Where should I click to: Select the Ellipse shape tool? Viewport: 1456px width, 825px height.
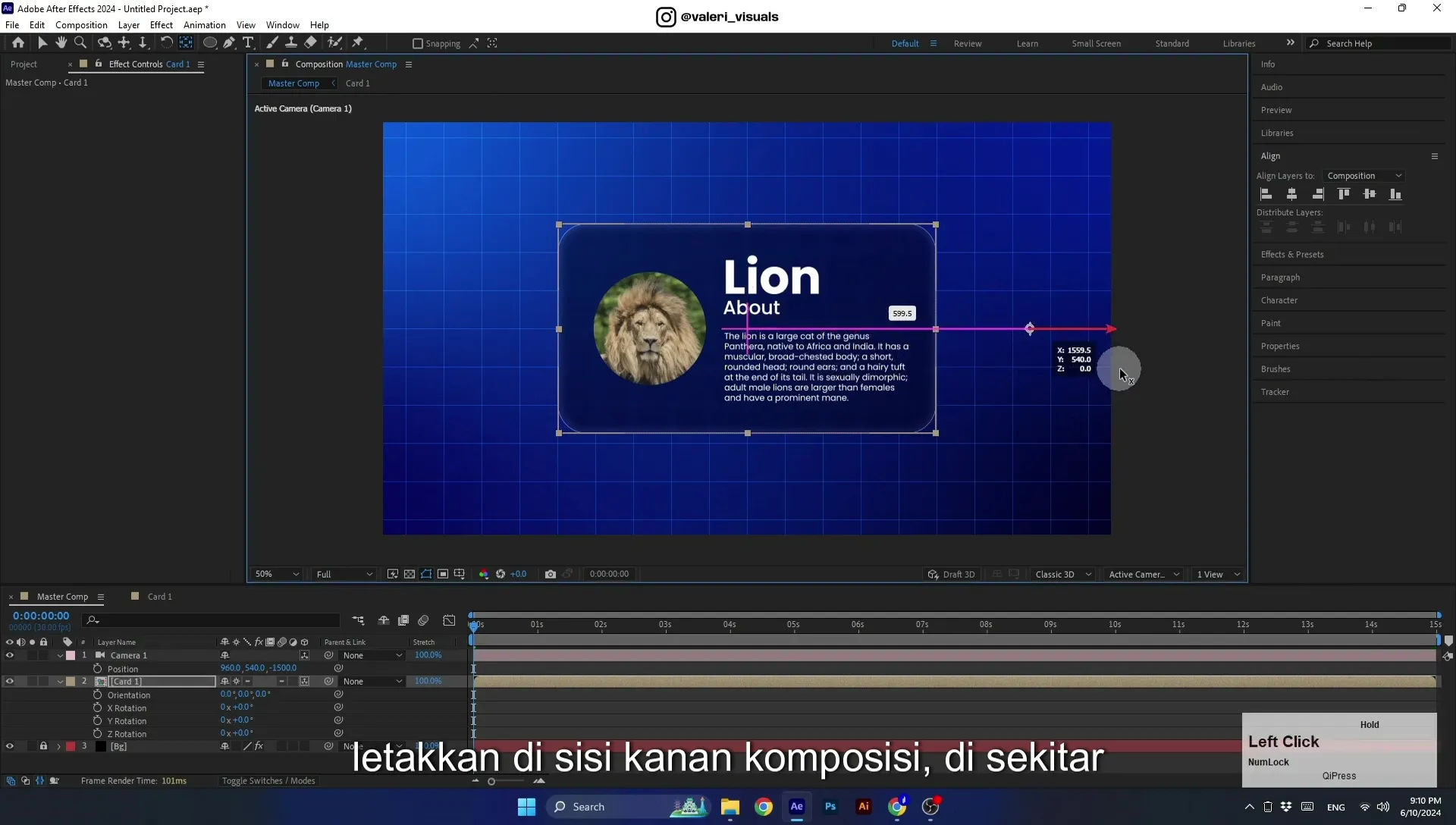coord(210,43)
